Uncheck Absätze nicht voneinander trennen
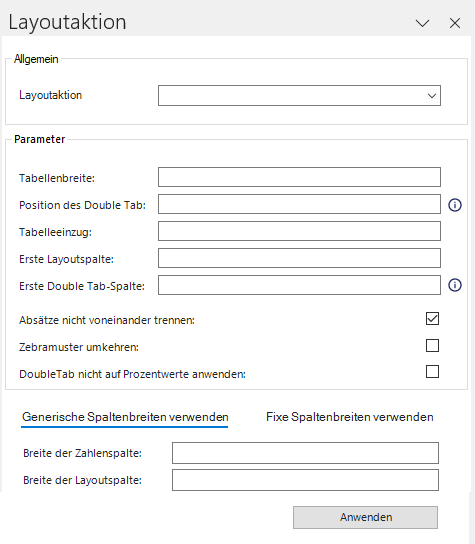Screen dimensions: 475x544 tap(432, 318)
